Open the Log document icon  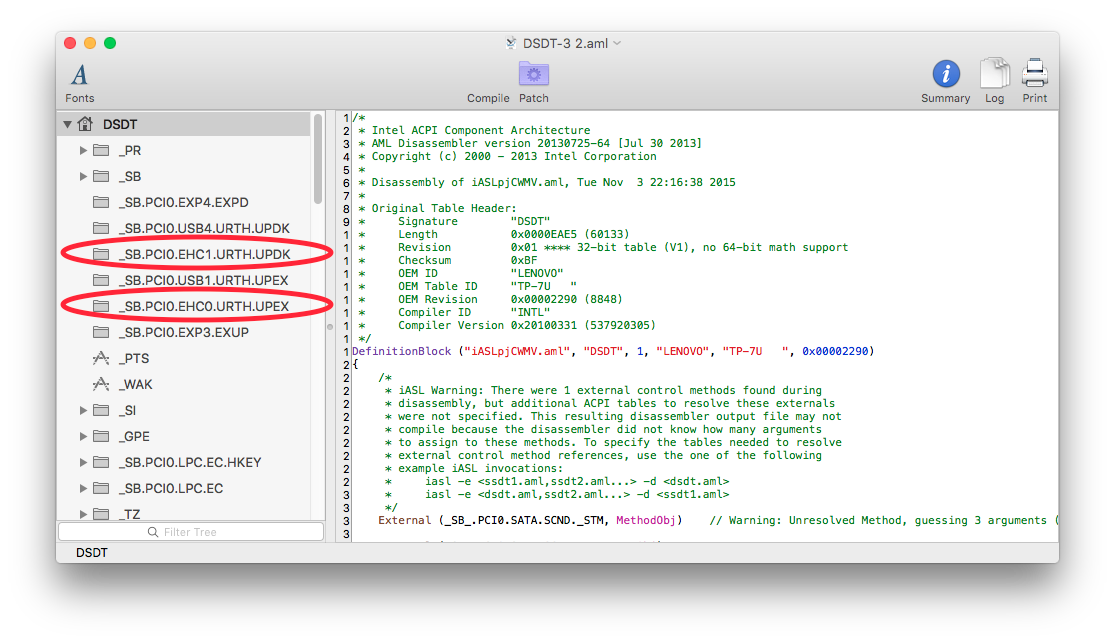click(994, 74)
